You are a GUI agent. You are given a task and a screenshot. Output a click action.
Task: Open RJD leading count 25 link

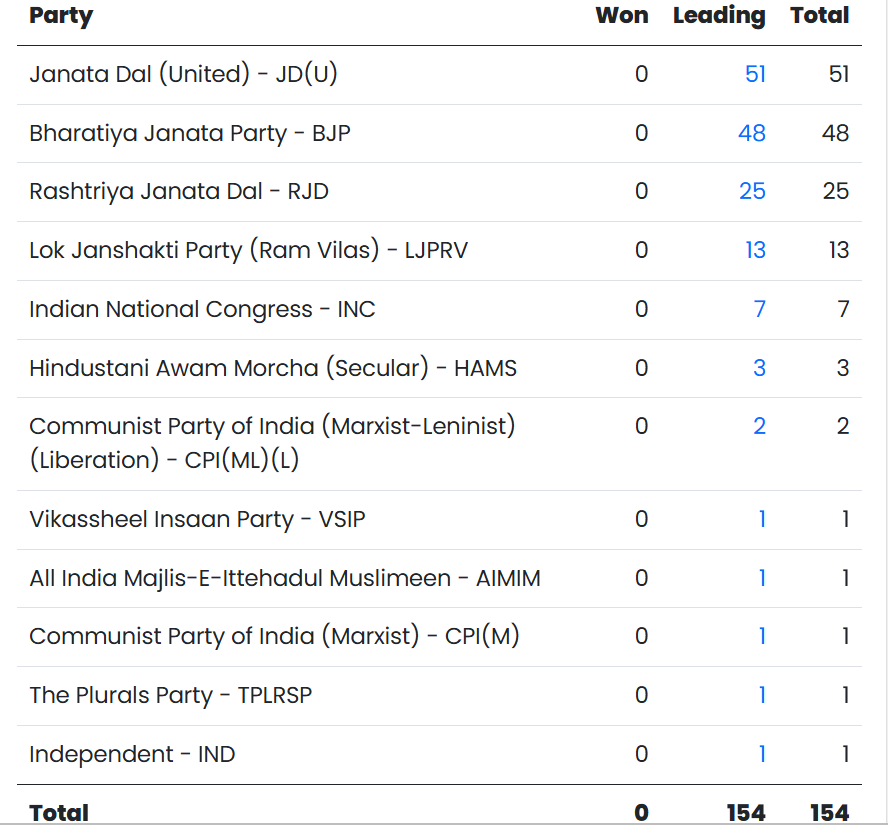[x=752, y=191]
